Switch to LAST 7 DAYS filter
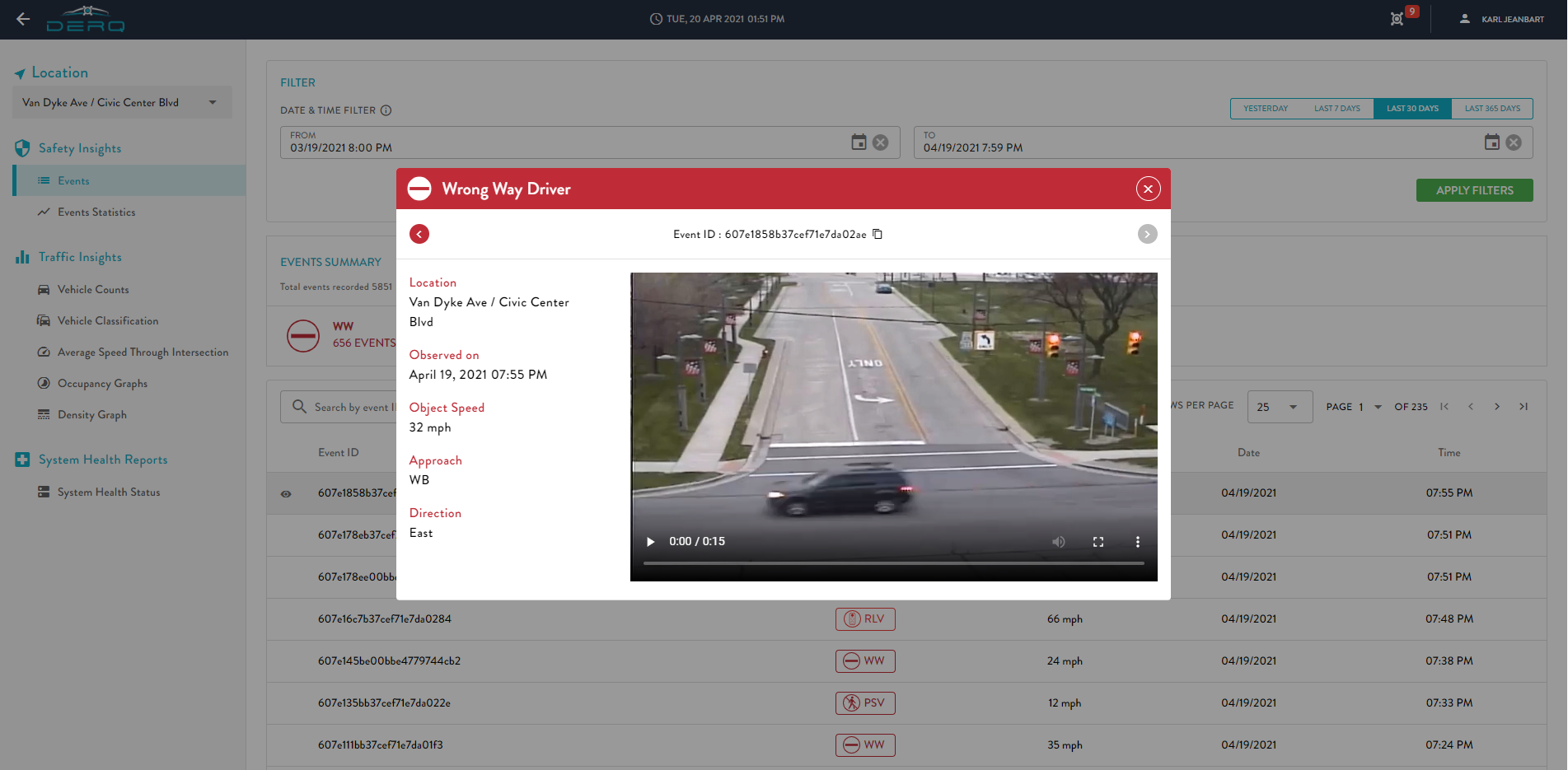This screenshot has width=1568, height=770. pyautogui.click(x=1336, y=108)
